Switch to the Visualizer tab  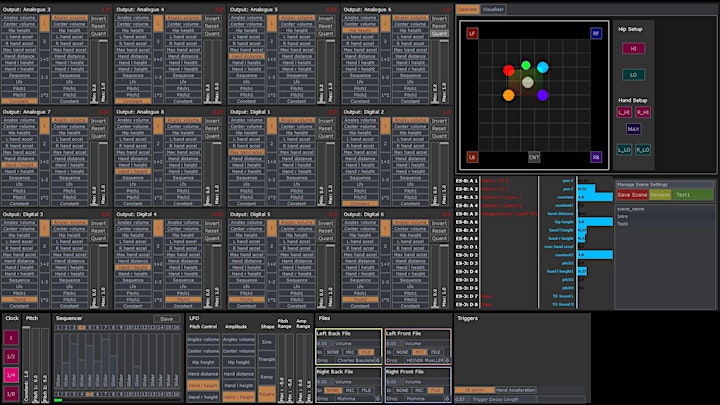point(493,9)
